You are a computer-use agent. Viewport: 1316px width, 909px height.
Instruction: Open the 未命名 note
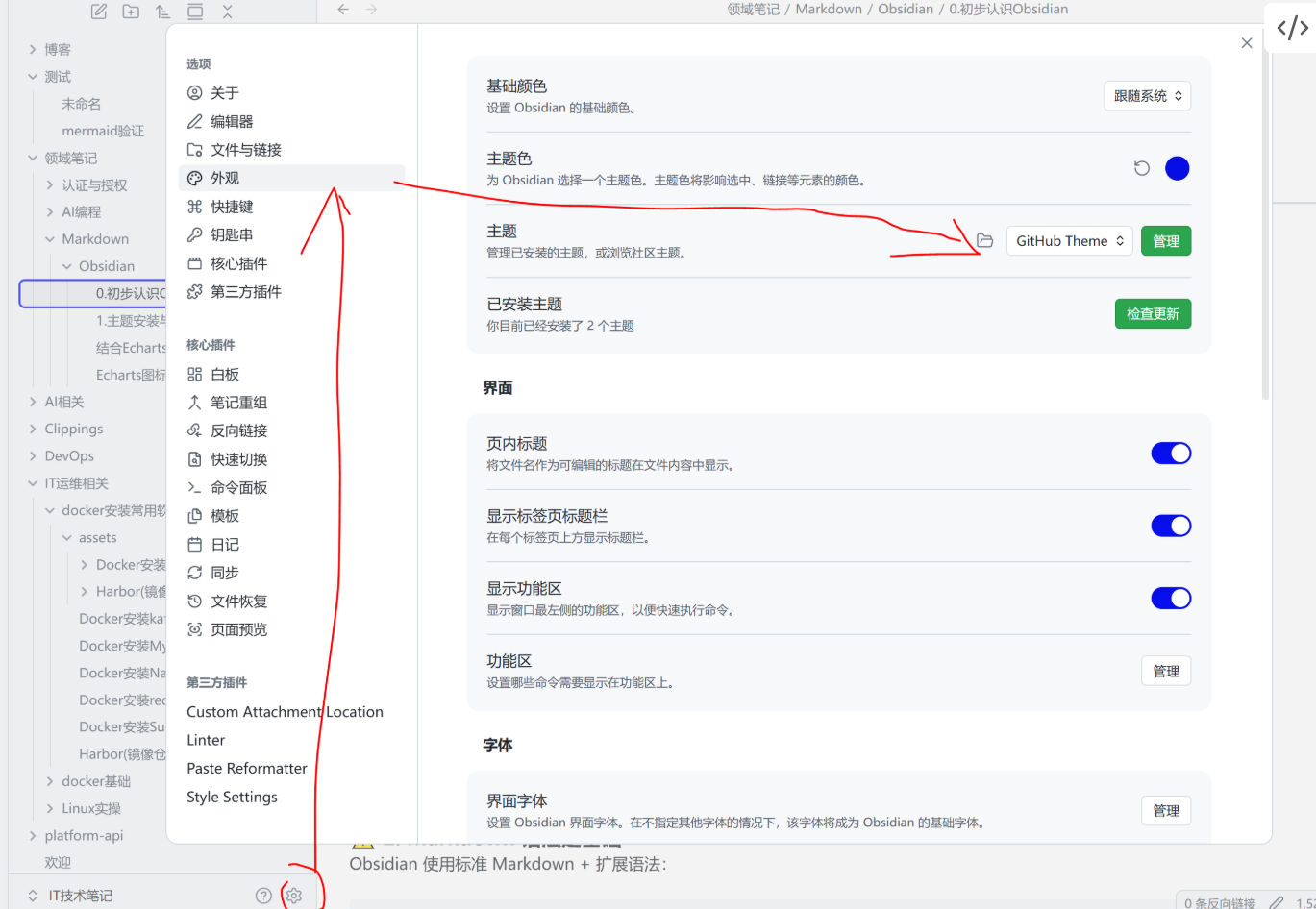click(82, 104)
